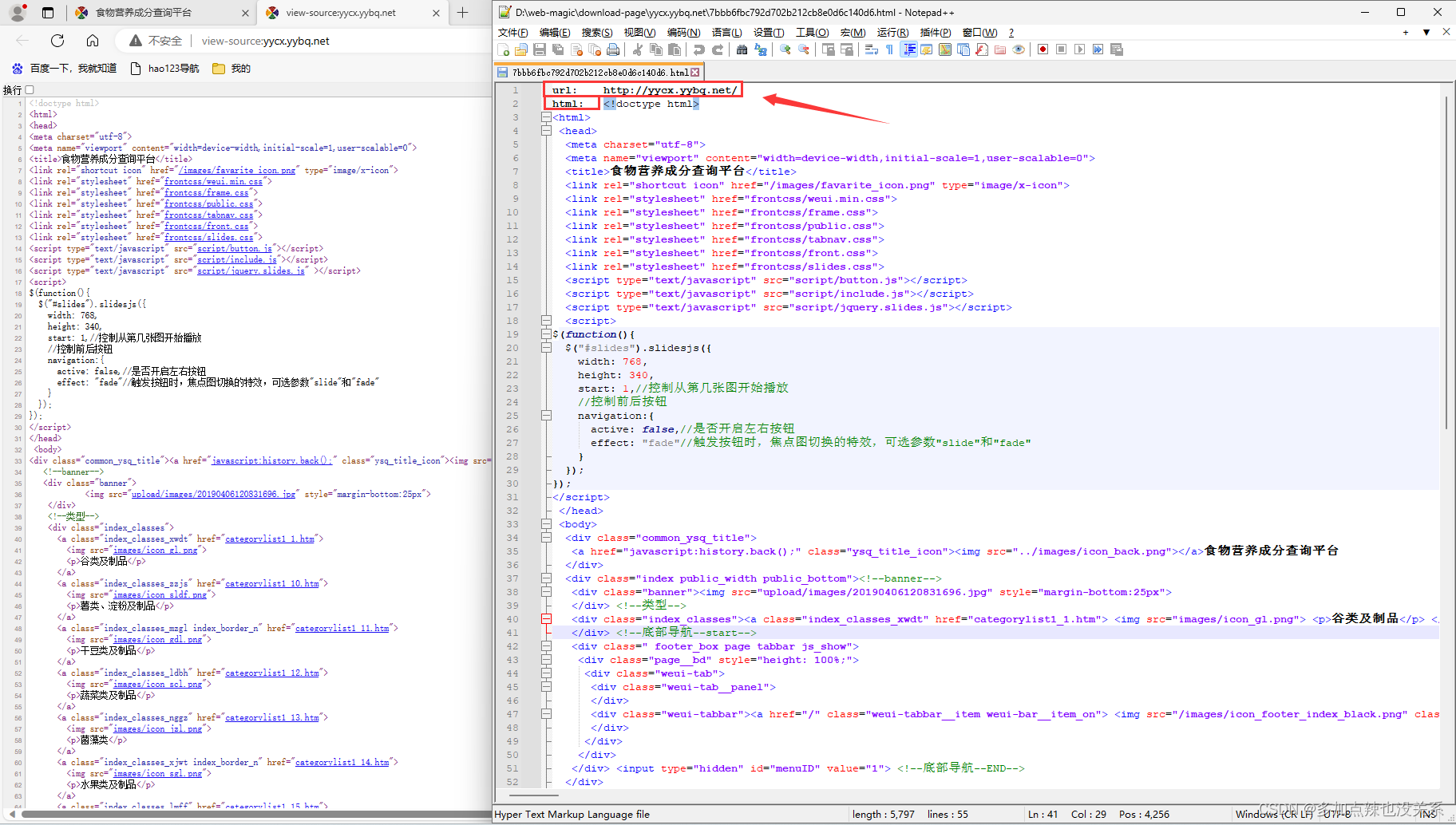This screenshot has height=825, width=1456.
Task: Open the categorylist1_10.htm source link
Action: [x=272, y=584]
